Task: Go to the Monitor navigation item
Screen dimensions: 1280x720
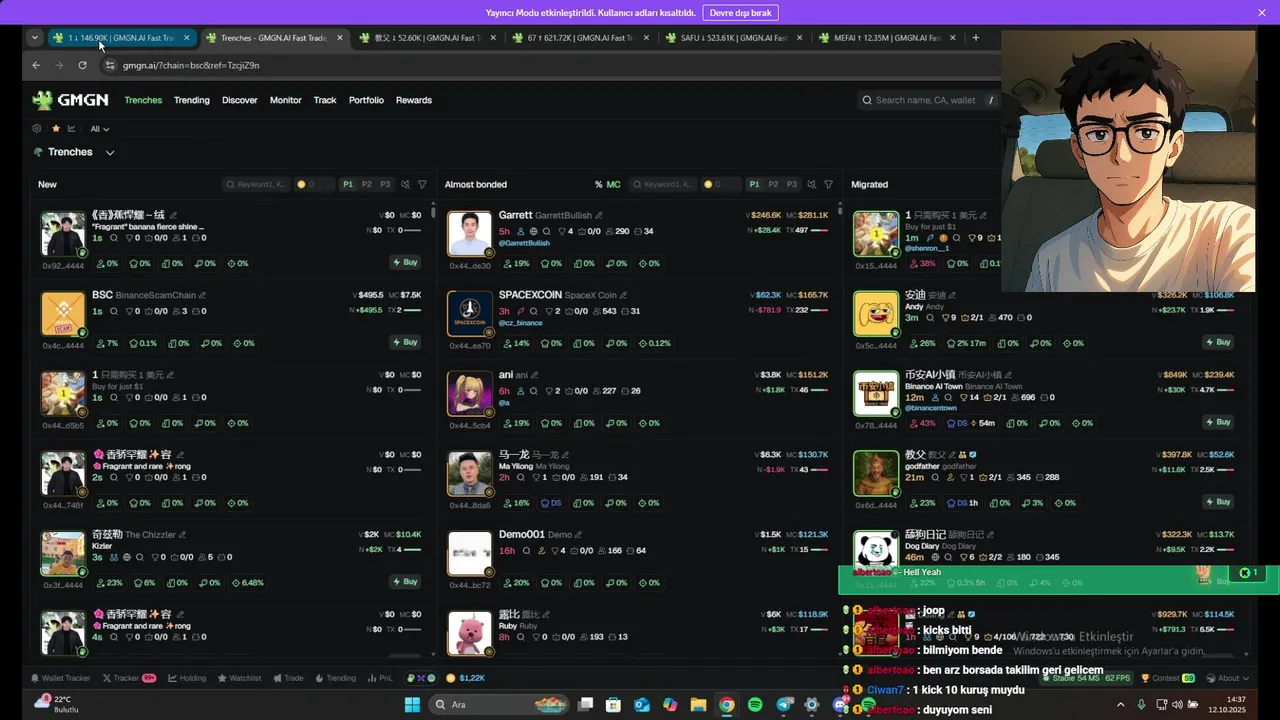Action: coord(285,100)
